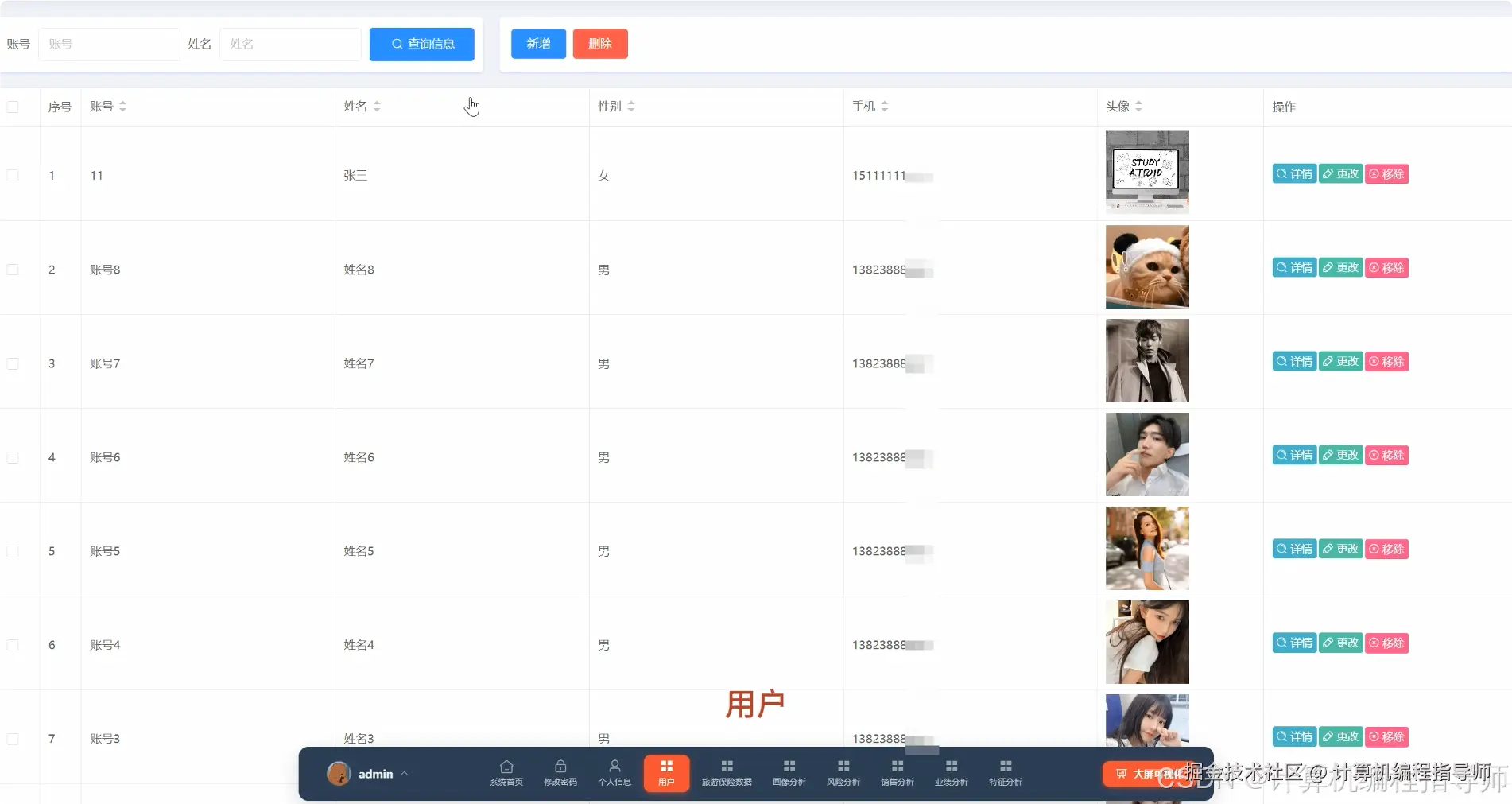Viewport: 1512px width, 804px height.
Task: Open 业绩分析 in the dock
Action: pyautogui.click(x=952, y=773)
